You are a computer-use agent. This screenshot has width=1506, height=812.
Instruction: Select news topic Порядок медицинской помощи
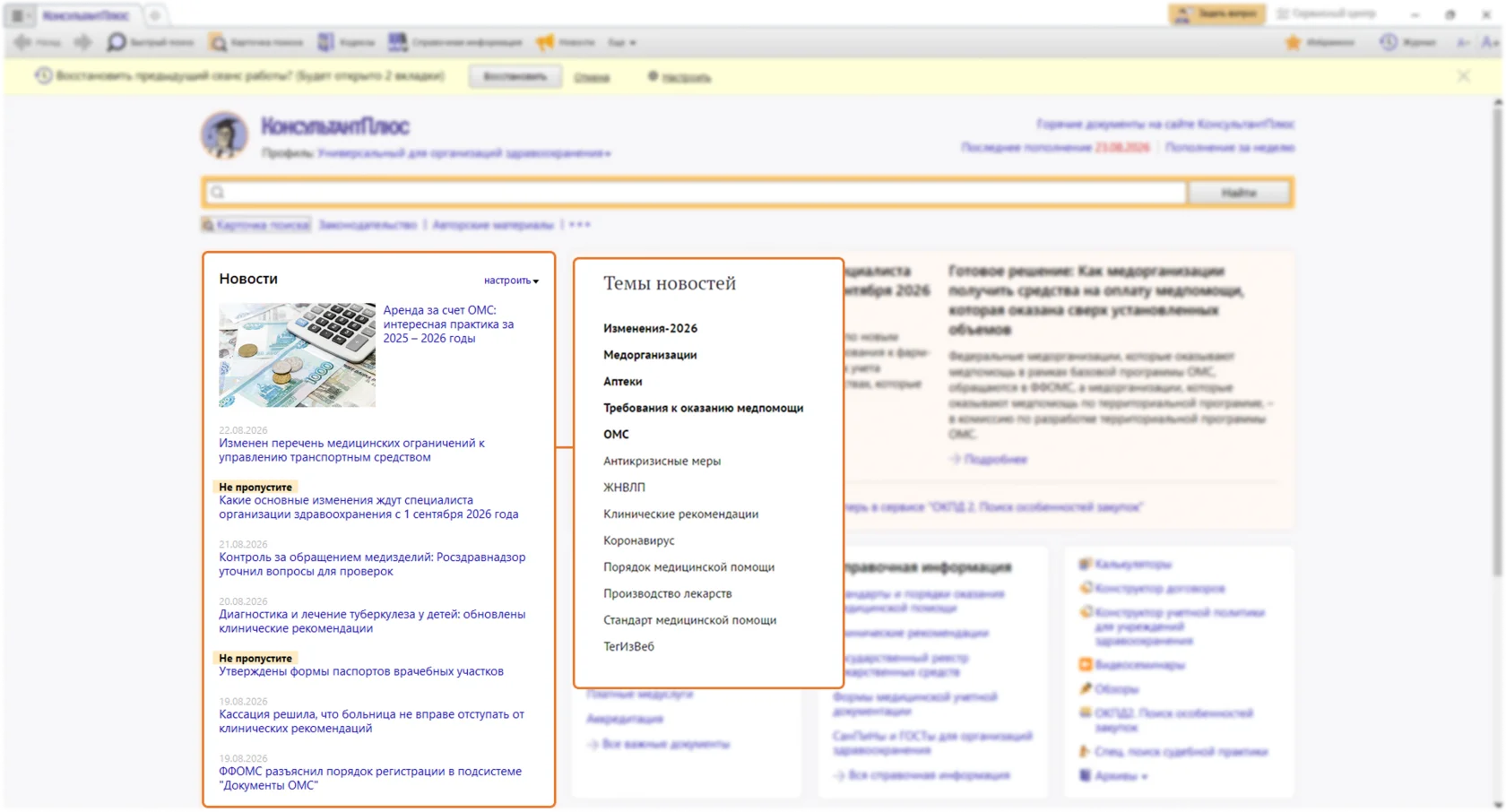click(x=688, y=566)
